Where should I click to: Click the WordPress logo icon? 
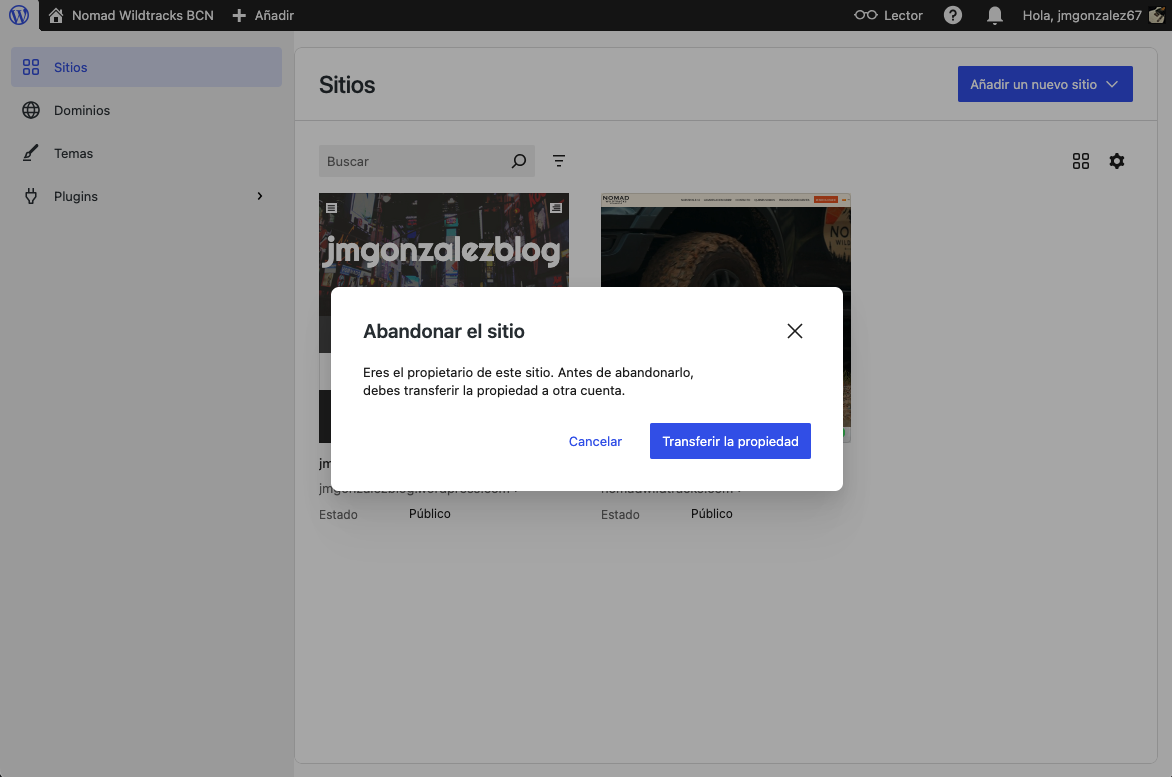[19, 15]
